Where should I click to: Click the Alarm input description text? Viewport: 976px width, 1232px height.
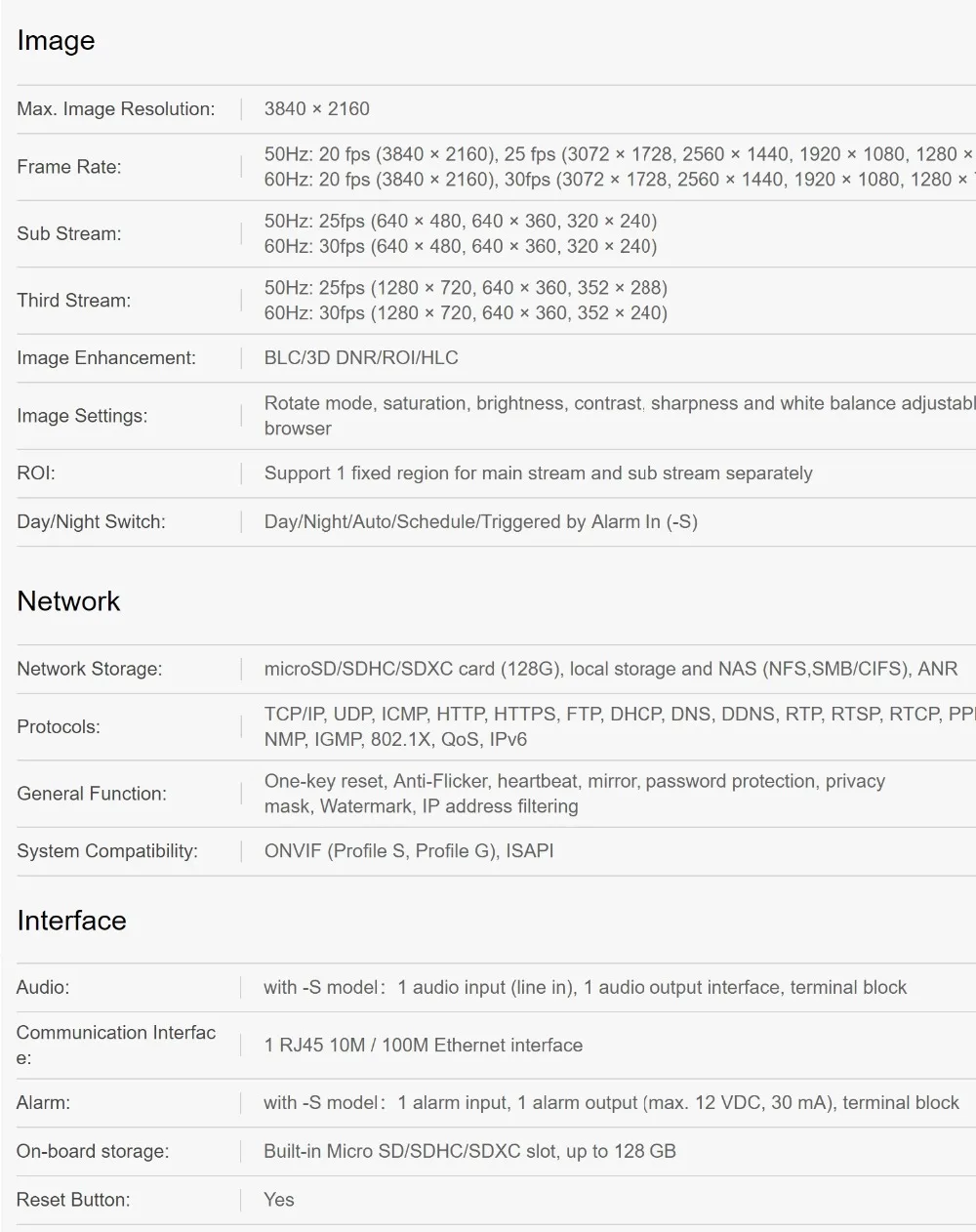pos(611,1103)
